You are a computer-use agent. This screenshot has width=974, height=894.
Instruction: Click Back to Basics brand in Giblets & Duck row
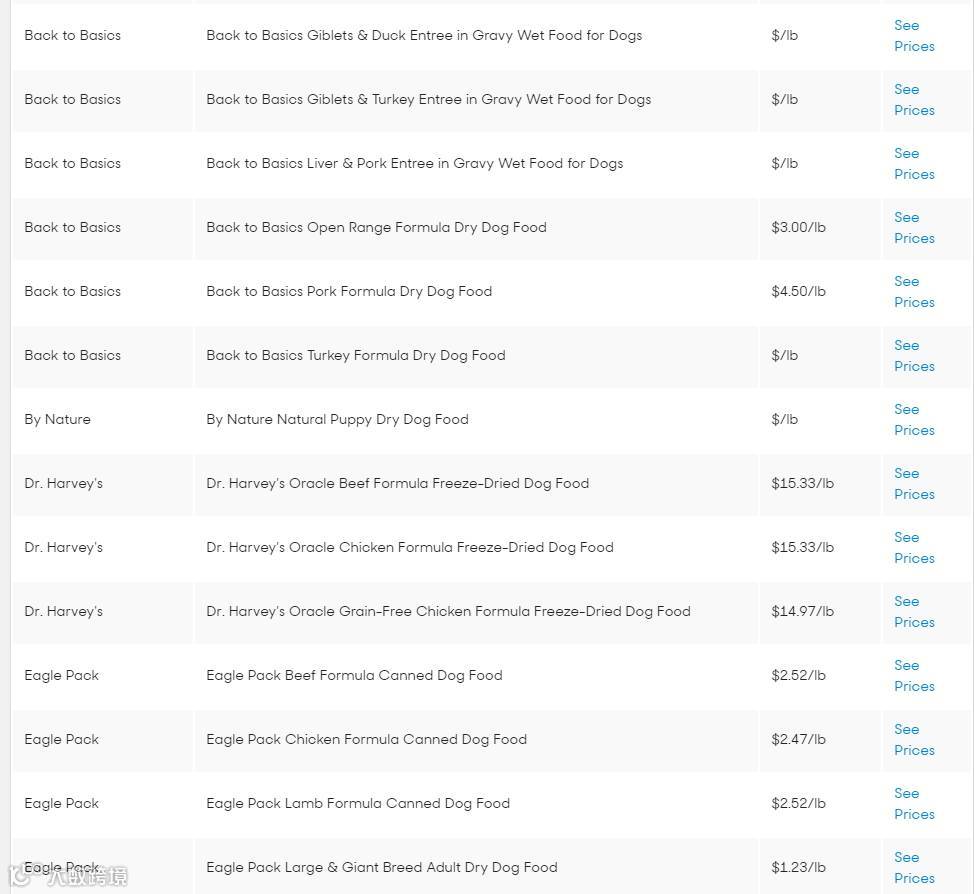(x=73, y=35)
